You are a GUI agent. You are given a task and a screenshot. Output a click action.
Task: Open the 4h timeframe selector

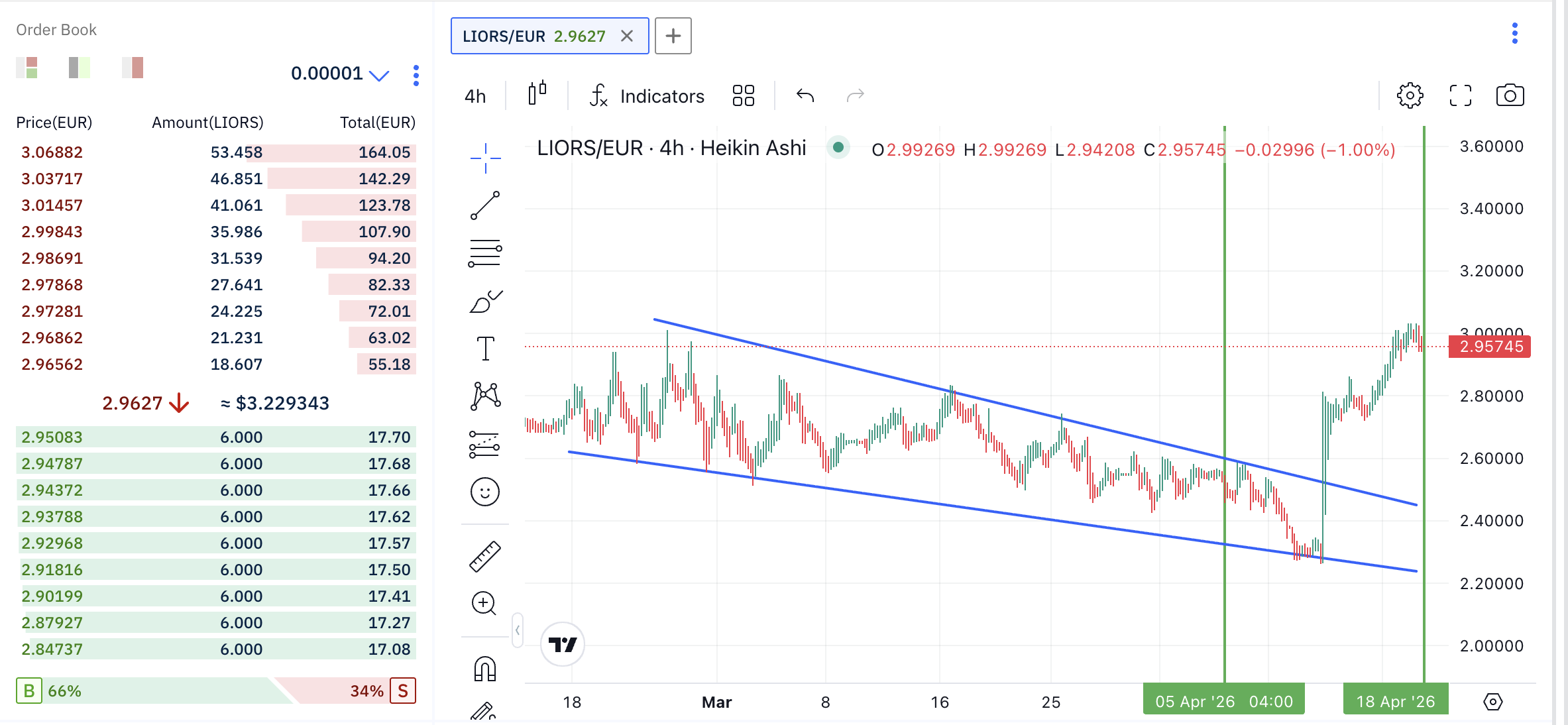[x=475, y=96]
